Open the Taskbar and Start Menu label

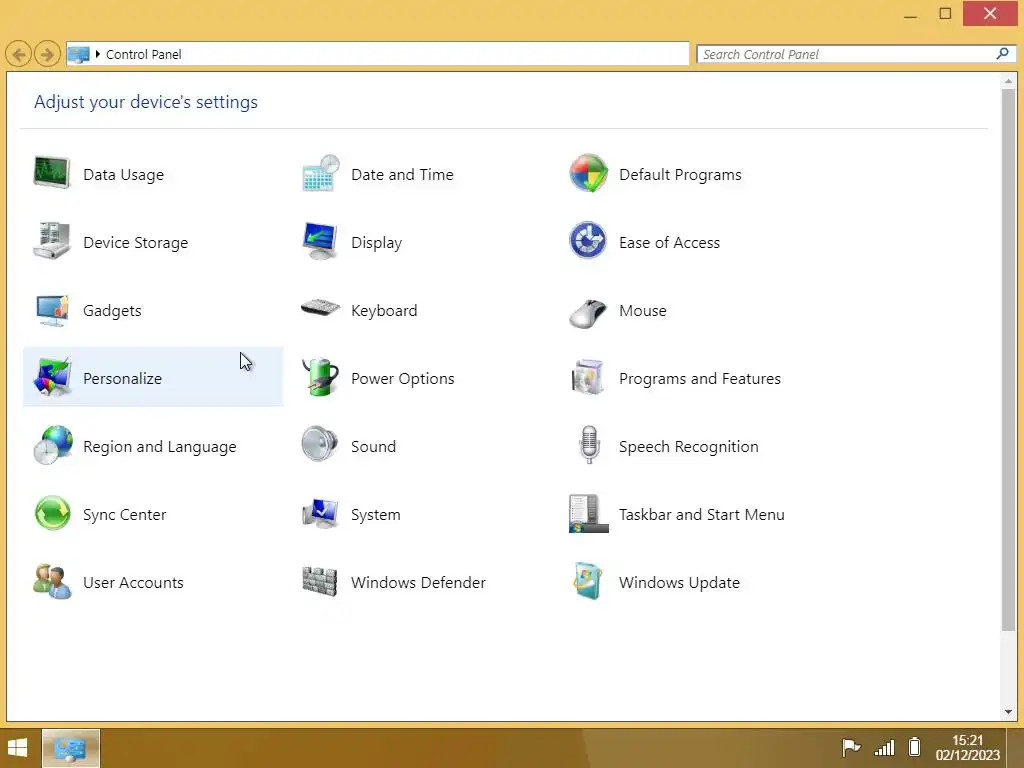click(x=701, y=514)
